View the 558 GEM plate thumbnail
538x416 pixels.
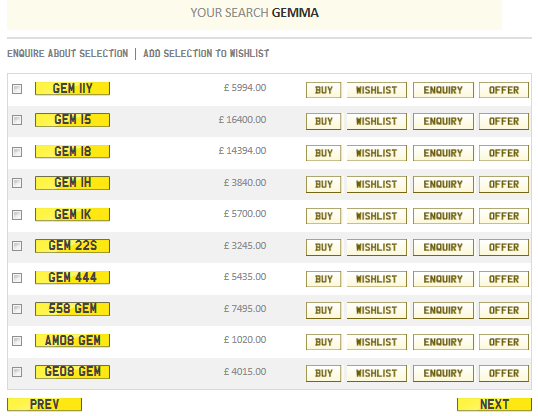point(72,309)
